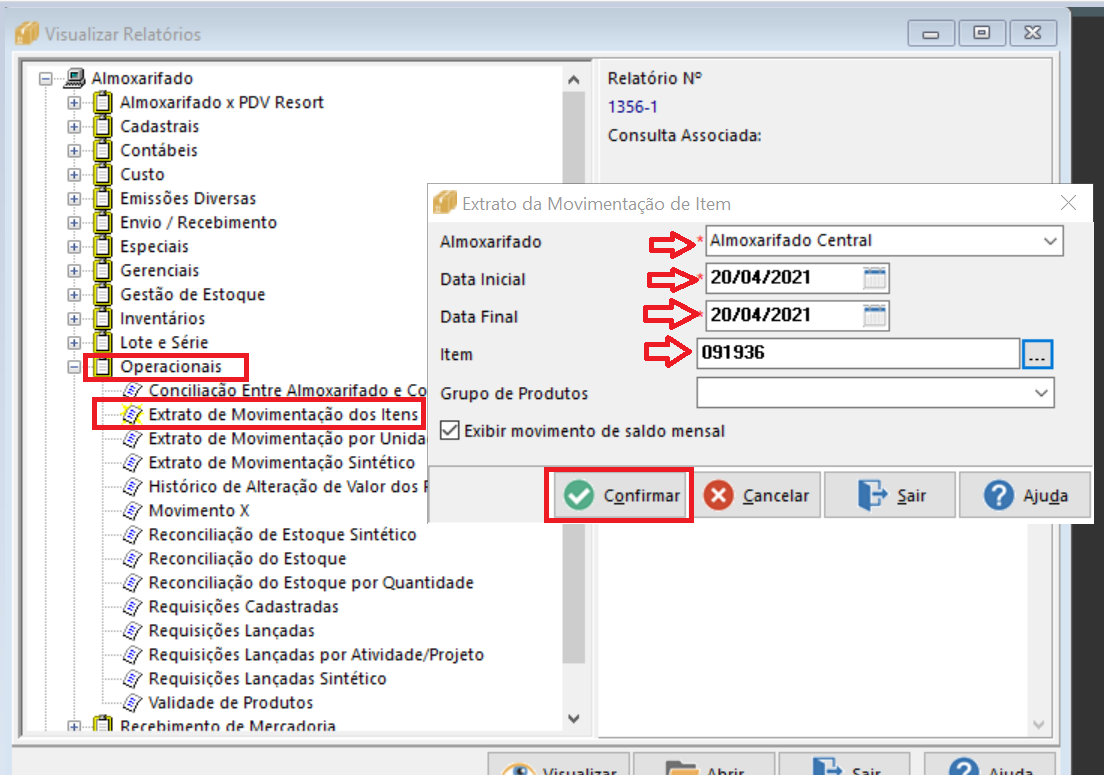Click Sair button in the Extrato dialog

(x=890, y=496)
